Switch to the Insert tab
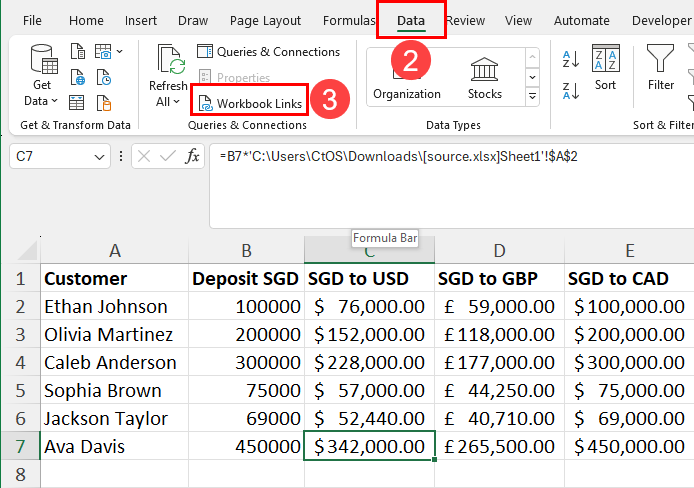 pyautogui.click(x=141, y=20)
